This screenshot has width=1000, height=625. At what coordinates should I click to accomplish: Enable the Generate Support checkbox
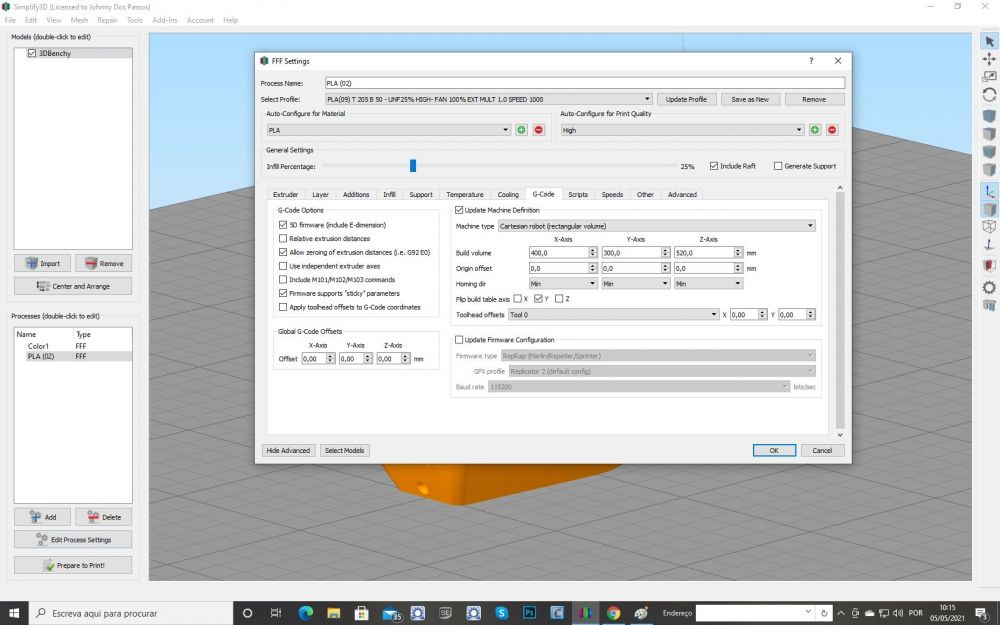pos(779,166)
